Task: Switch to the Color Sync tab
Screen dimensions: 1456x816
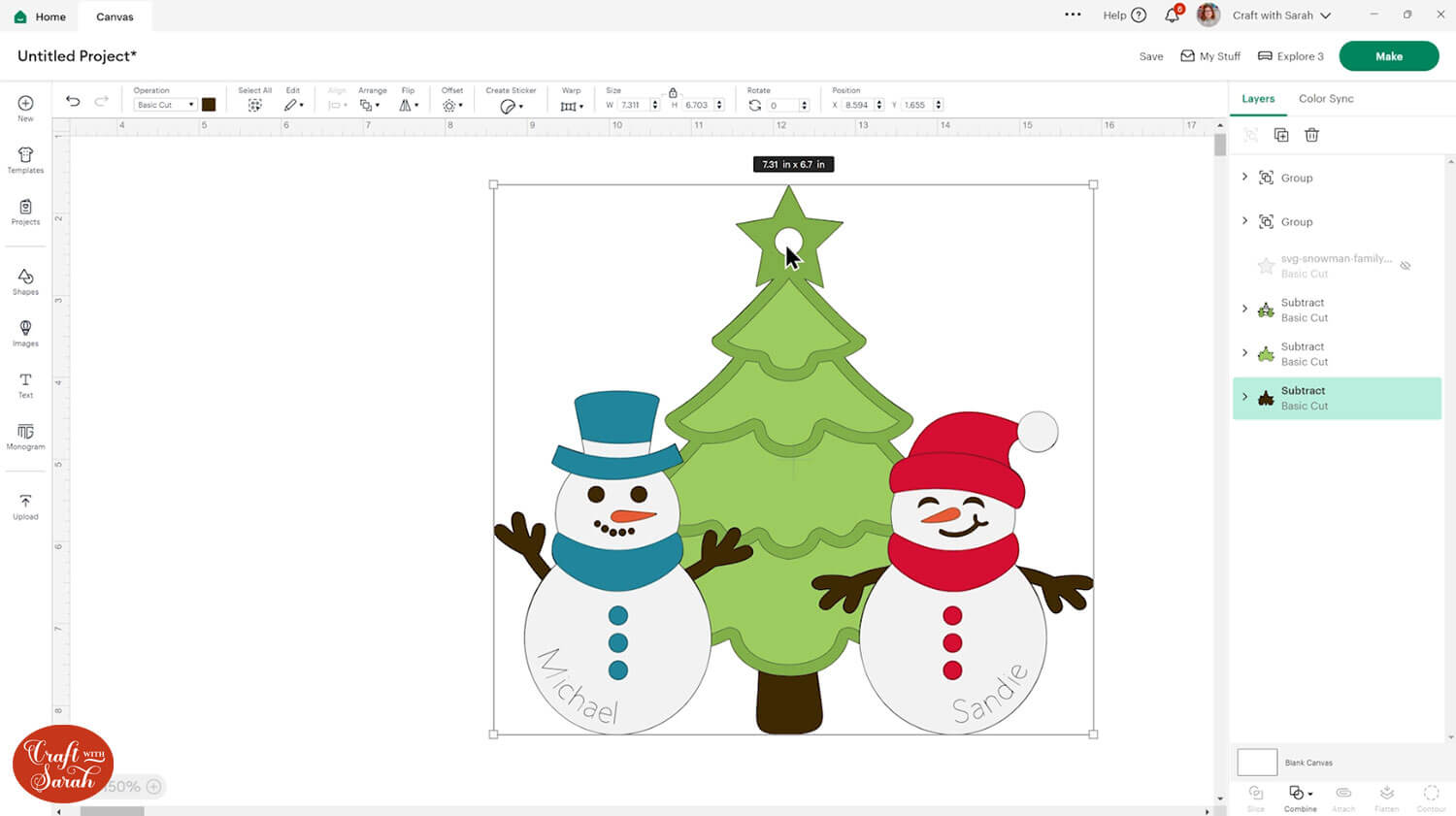Action: (1325, 99)
